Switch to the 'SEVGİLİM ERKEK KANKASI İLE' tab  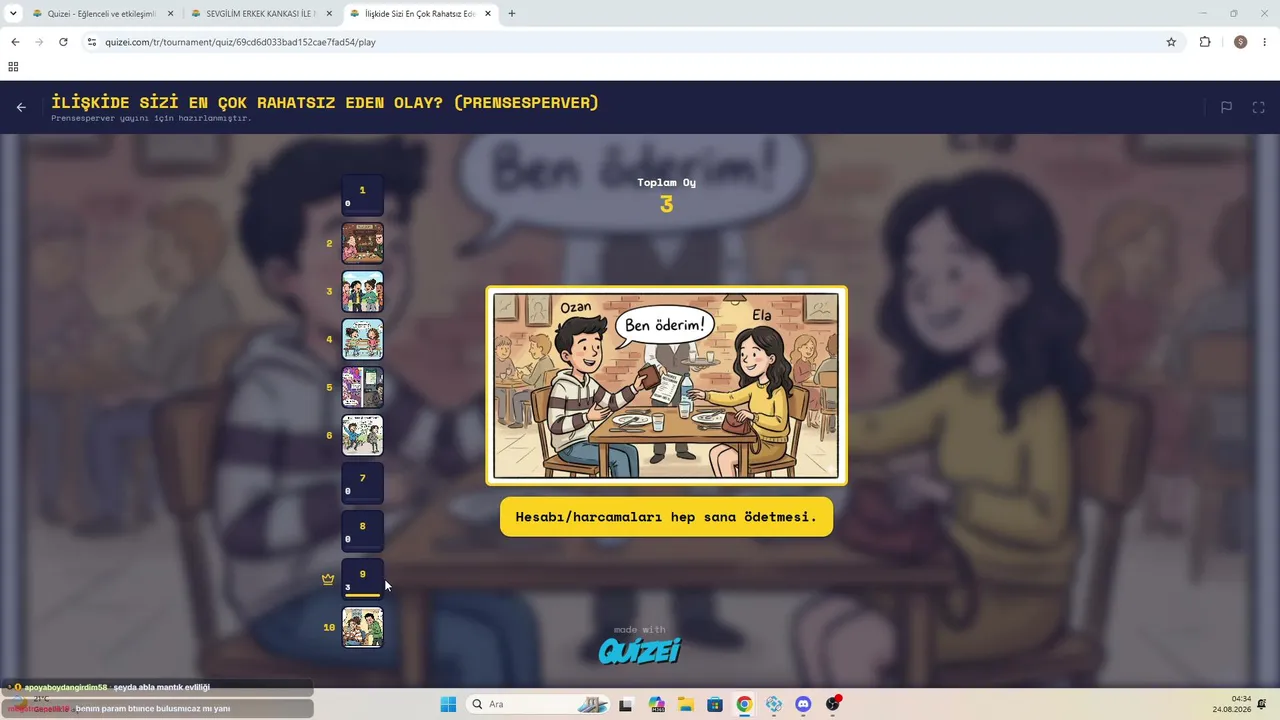pos(260,14)
